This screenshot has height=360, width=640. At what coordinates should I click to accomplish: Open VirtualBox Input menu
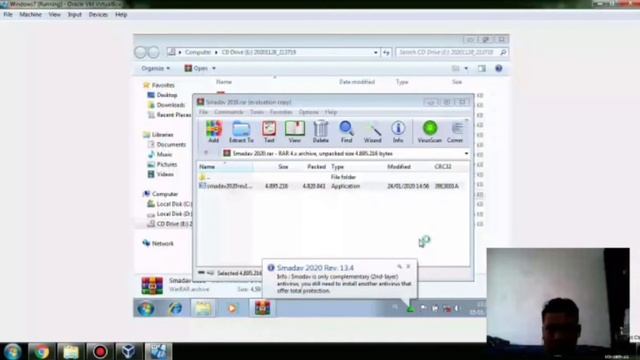pyautogui.click(x=75, y=14)
